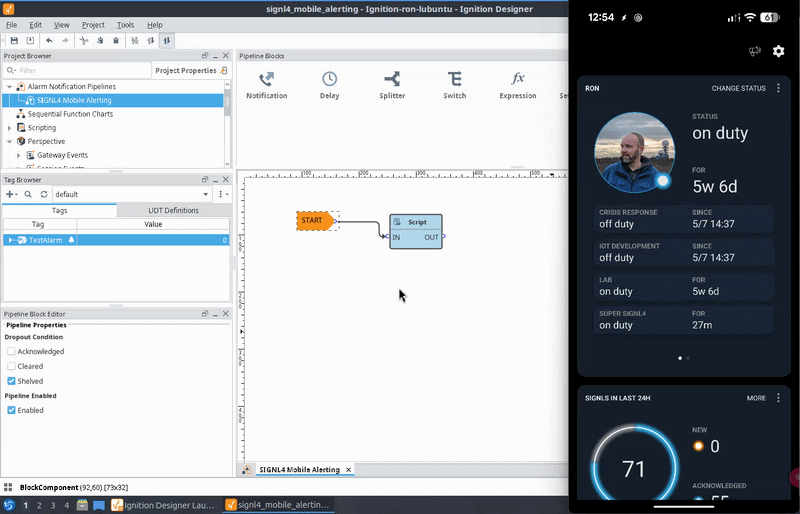800x514 pixels.
Task: Click the Project Browser Filter field
Action: tap(77, 70)
